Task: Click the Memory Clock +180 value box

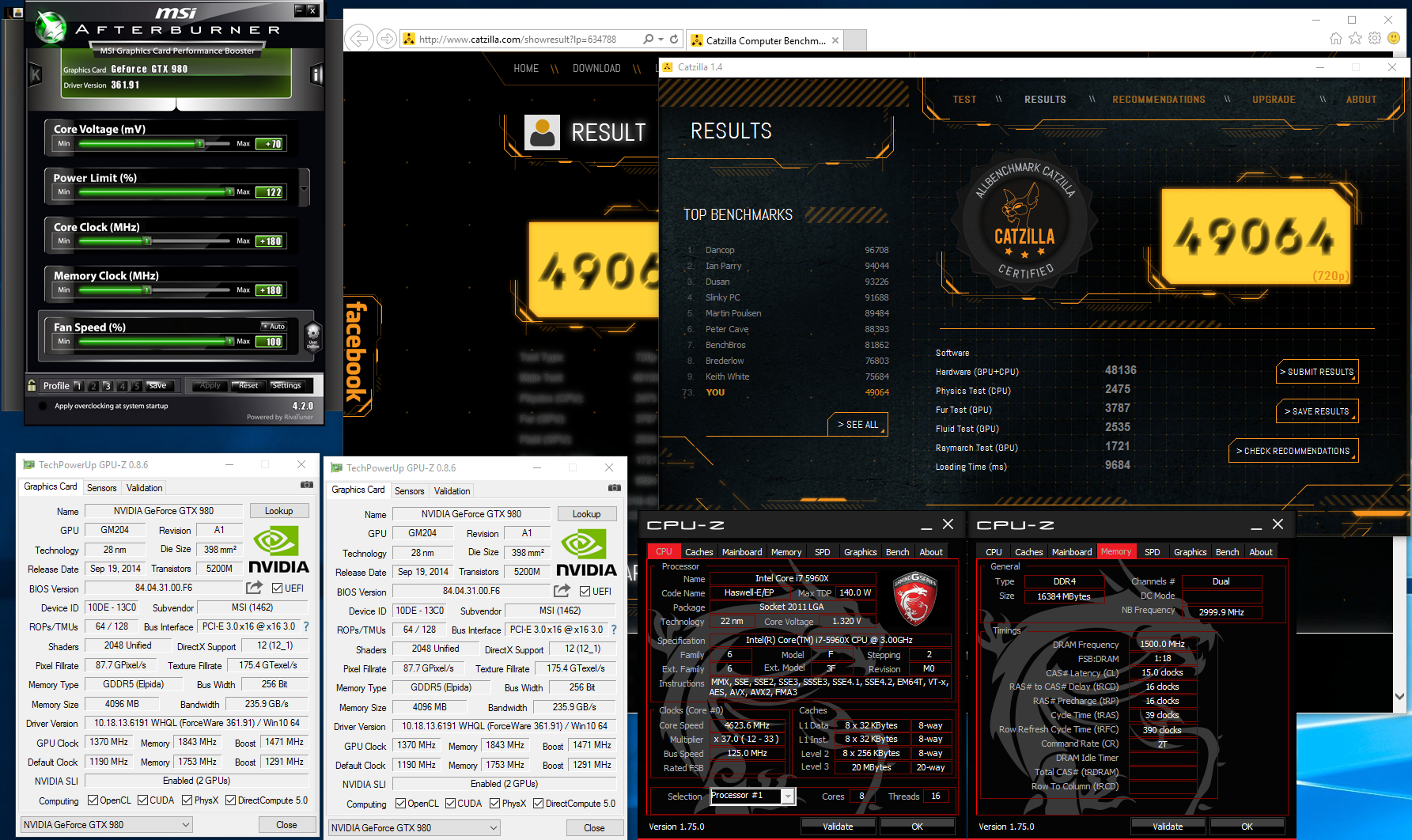Action: [x=271, y=290]
